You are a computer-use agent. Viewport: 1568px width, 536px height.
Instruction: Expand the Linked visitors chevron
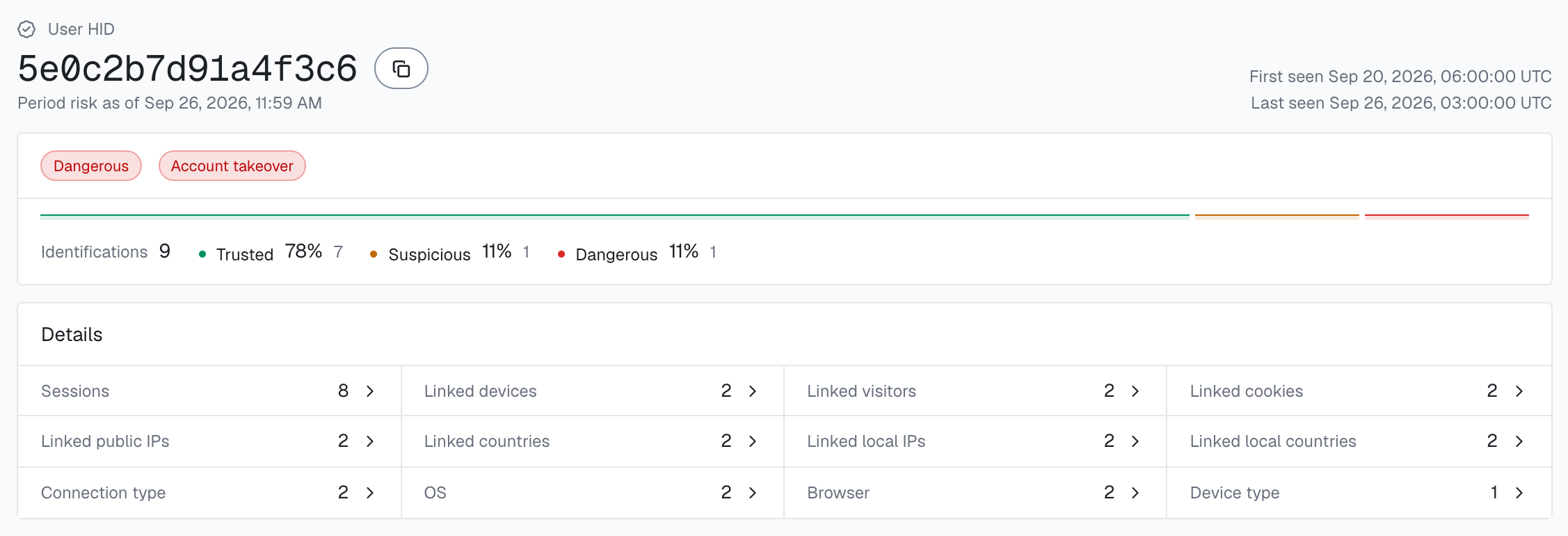[1135, 391]
